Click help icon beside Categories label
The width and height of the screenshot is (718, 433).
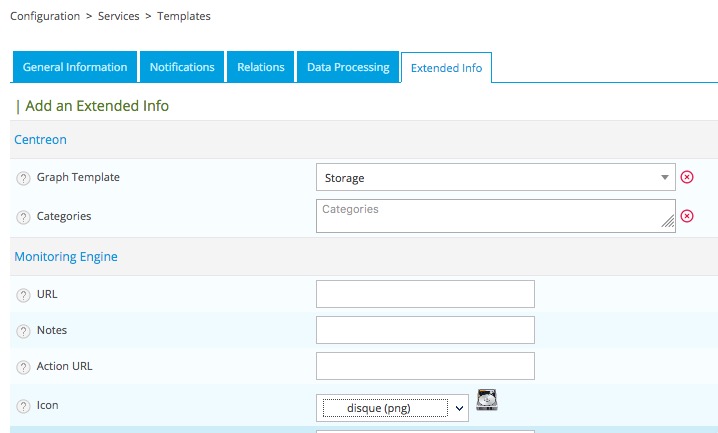pos(23,216)
